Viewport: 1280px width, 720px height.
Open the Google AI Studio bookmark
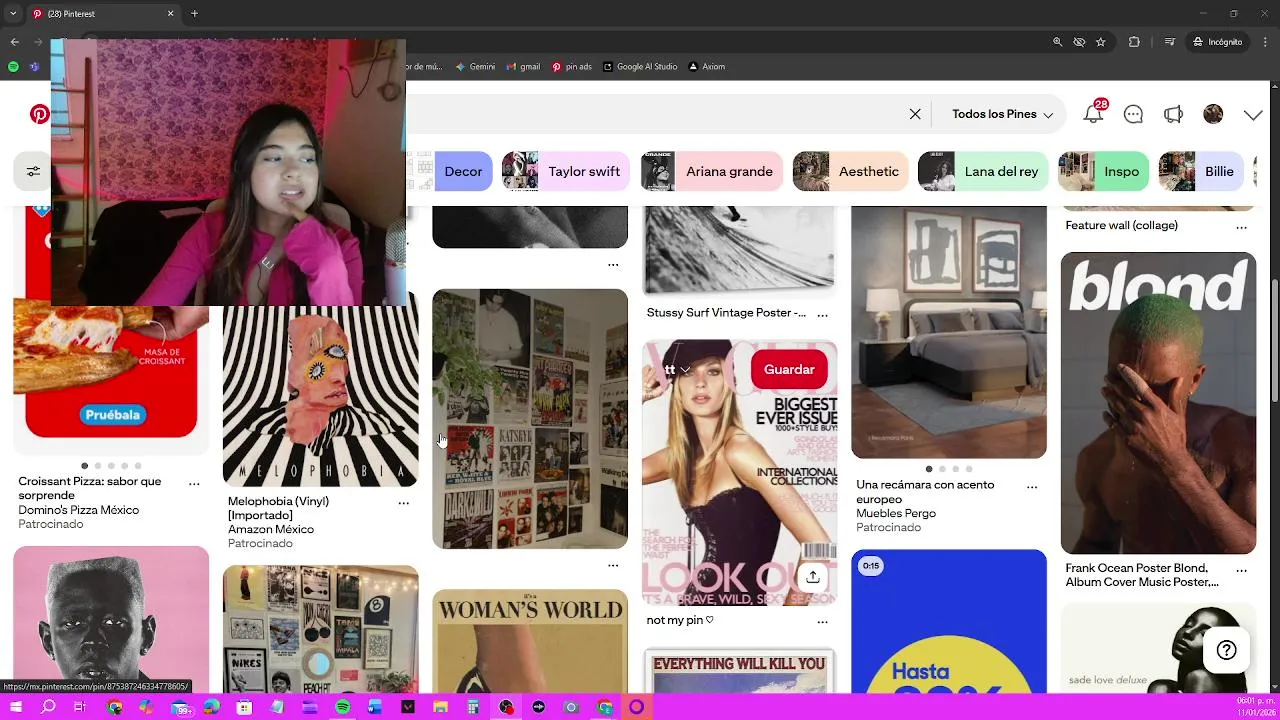tap(639, 67)
